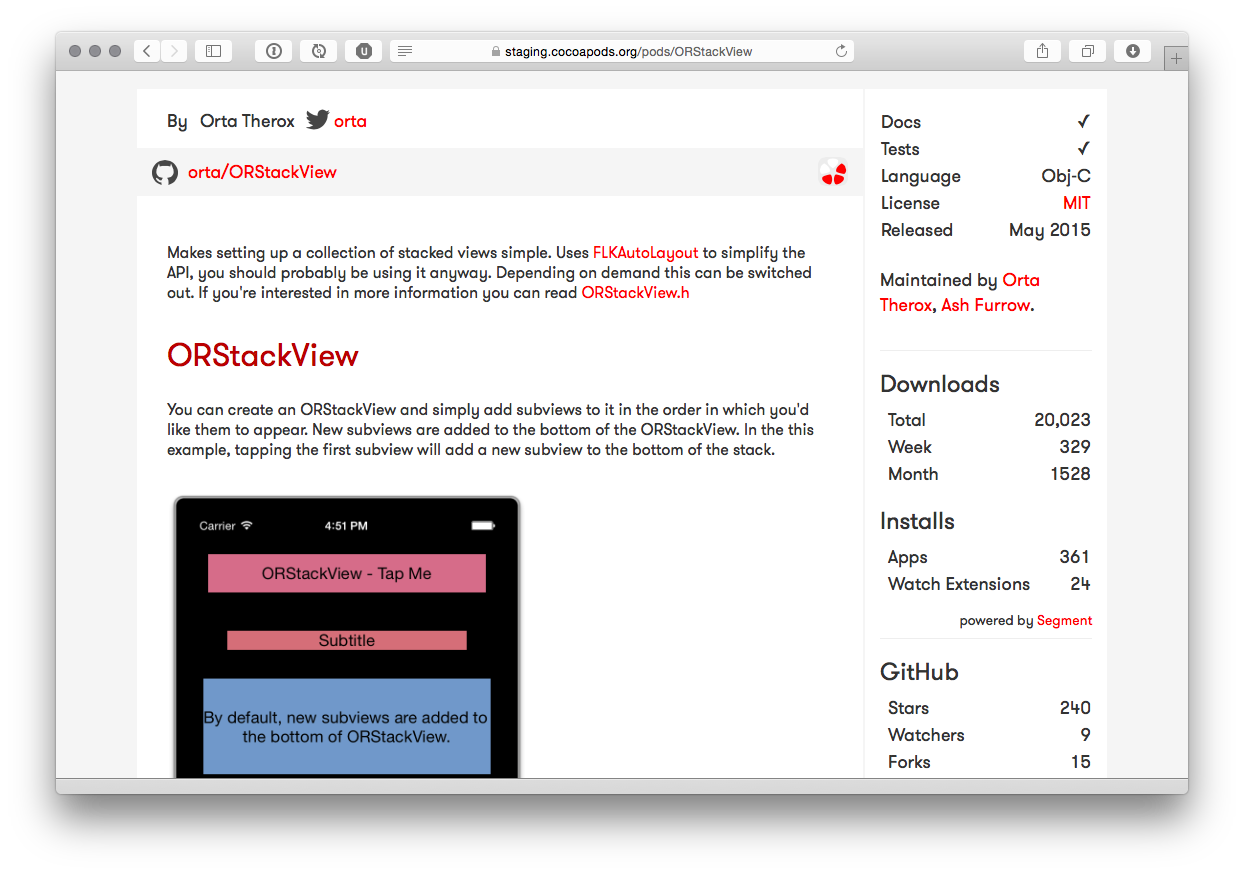Click the GitHub Stars 240 value
1244x874 pixels.
[x=1075, y=708]
